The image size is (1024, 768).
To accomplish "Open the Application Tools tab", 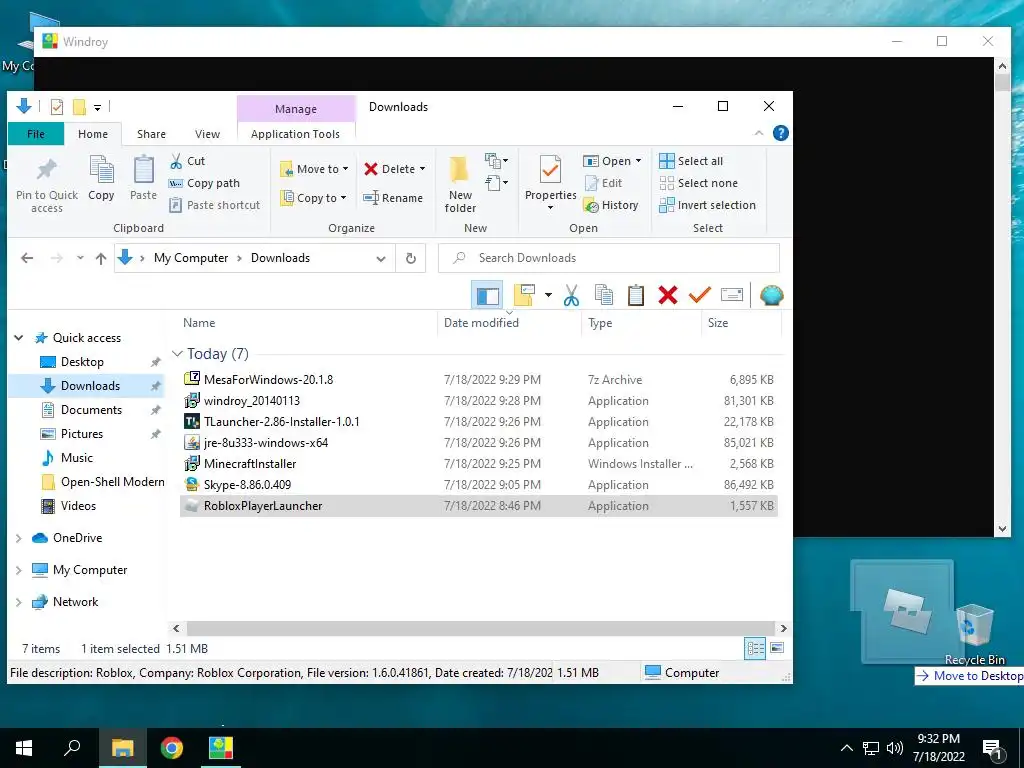I will click(295, 134).
